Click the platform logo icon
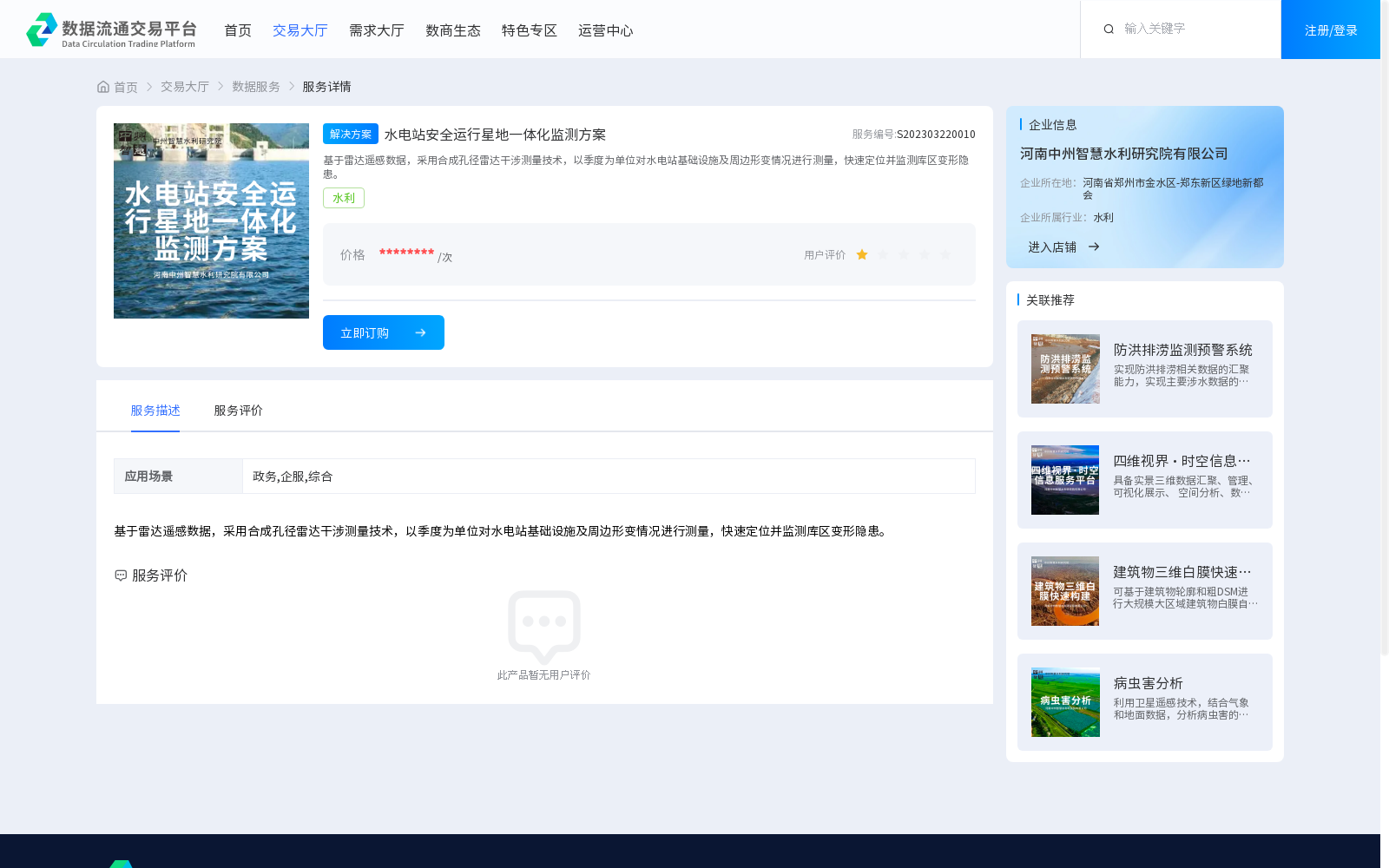 pos(42,30)
